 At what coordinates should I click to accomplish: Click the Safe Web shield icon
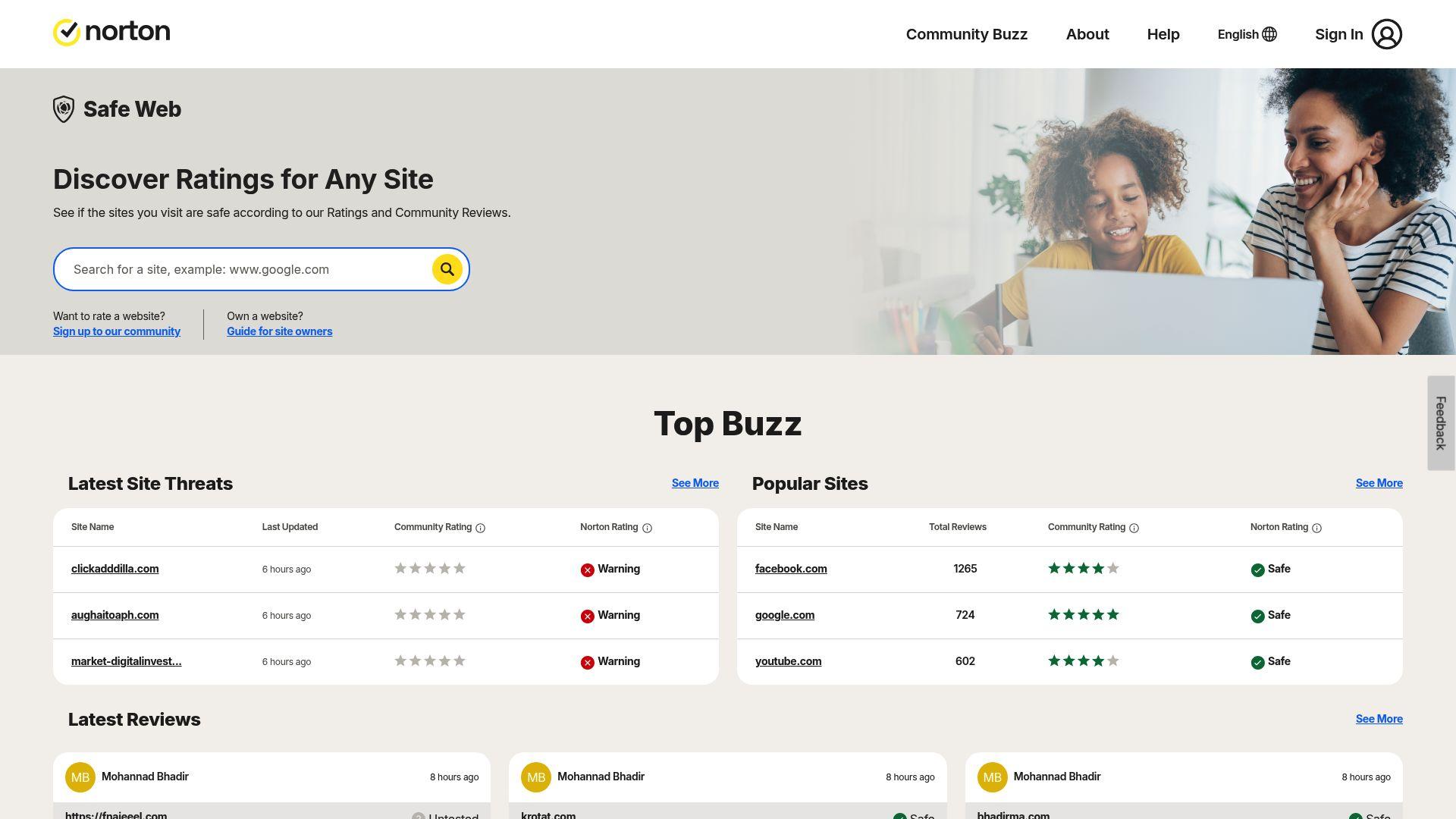(x=63, y=108)
